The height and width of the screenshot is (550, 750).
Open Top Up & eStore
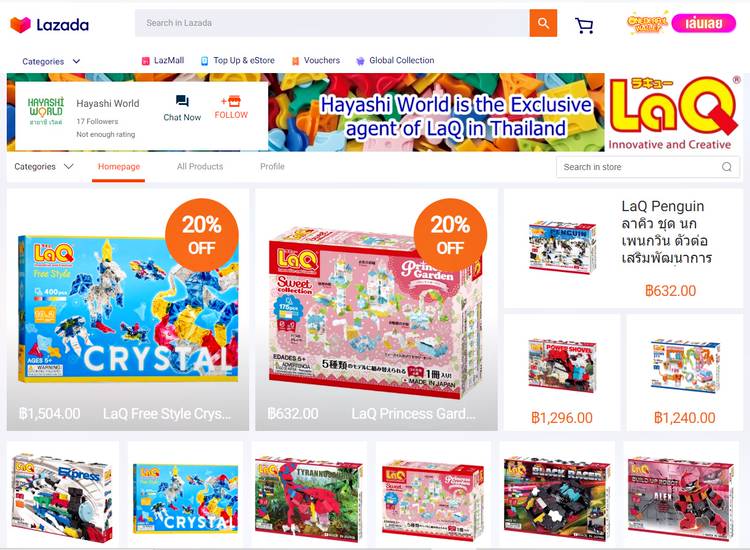click(x=238, y=61)
